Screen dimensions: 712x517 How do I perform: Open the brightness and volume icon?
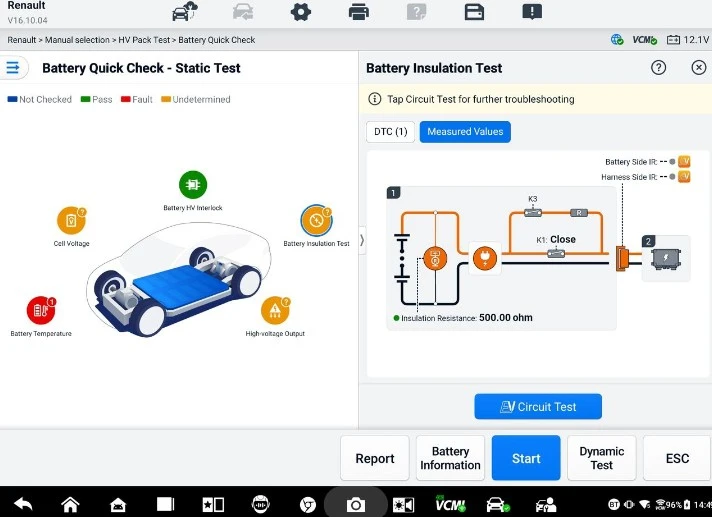(403, 505)
